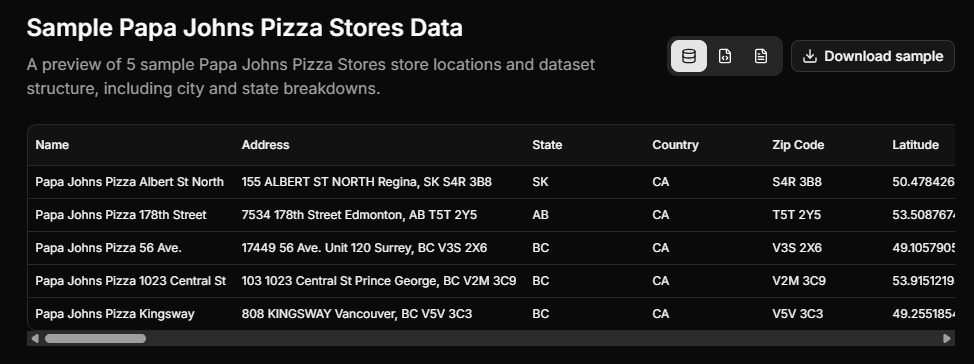Screen dimensions: 974x364
Task: Switch to the code file view icon
Action: [725, 56]
